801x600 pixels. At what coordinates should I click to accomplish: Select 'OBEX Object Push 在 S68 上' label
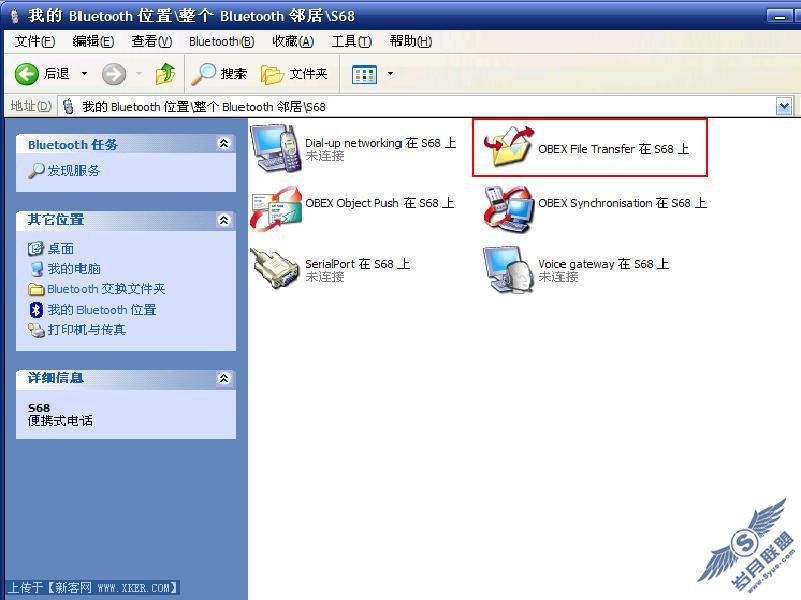(x=380, y=203)
